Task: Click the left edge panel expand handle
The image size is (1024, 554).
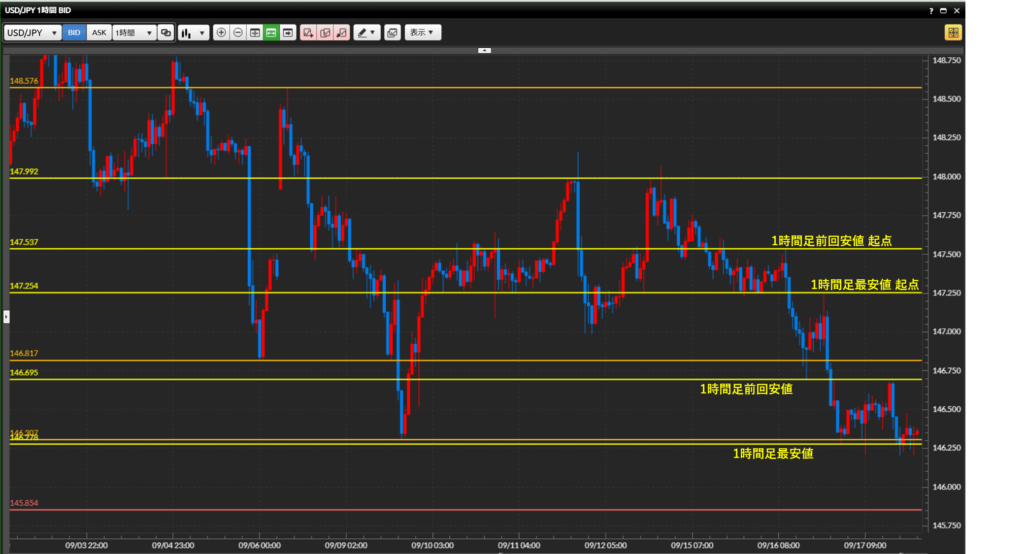Action: (x=5, y=316)
